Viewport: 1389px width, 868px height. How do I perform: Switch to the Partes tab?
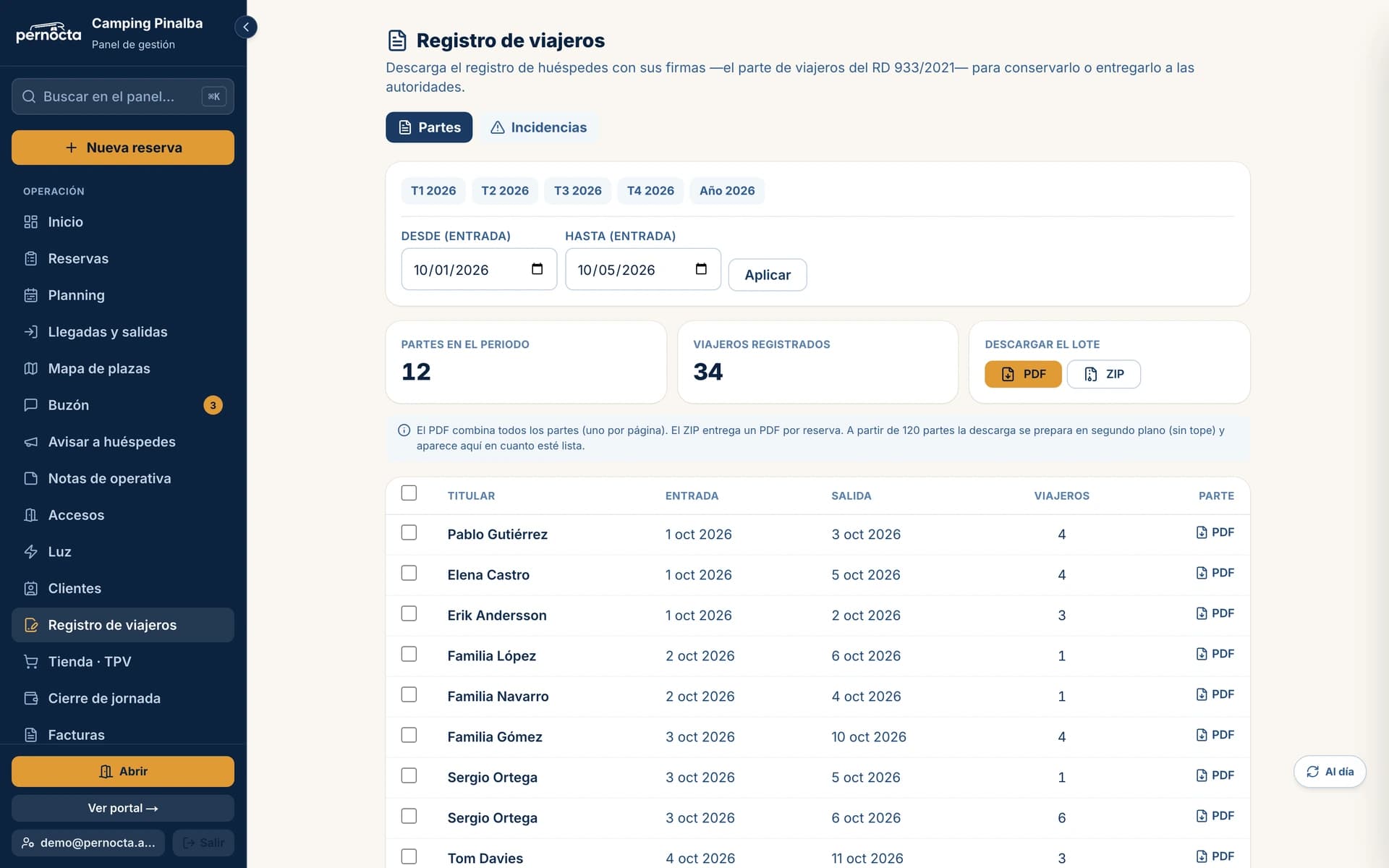click(429, 127)
